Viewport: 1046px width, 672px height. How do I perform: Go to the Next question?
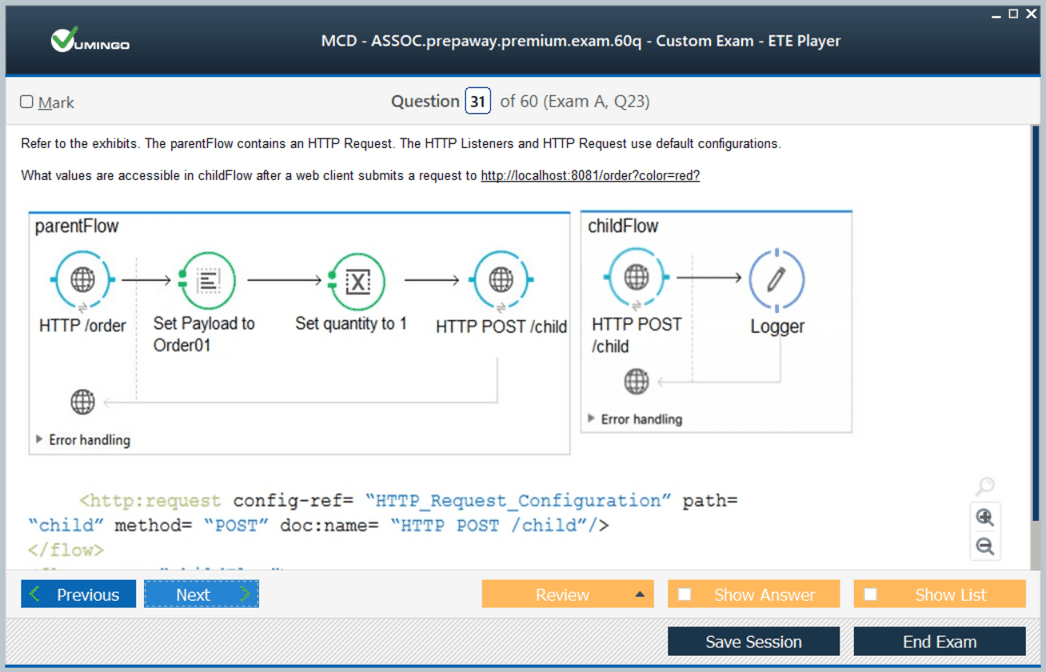point(201,594)
